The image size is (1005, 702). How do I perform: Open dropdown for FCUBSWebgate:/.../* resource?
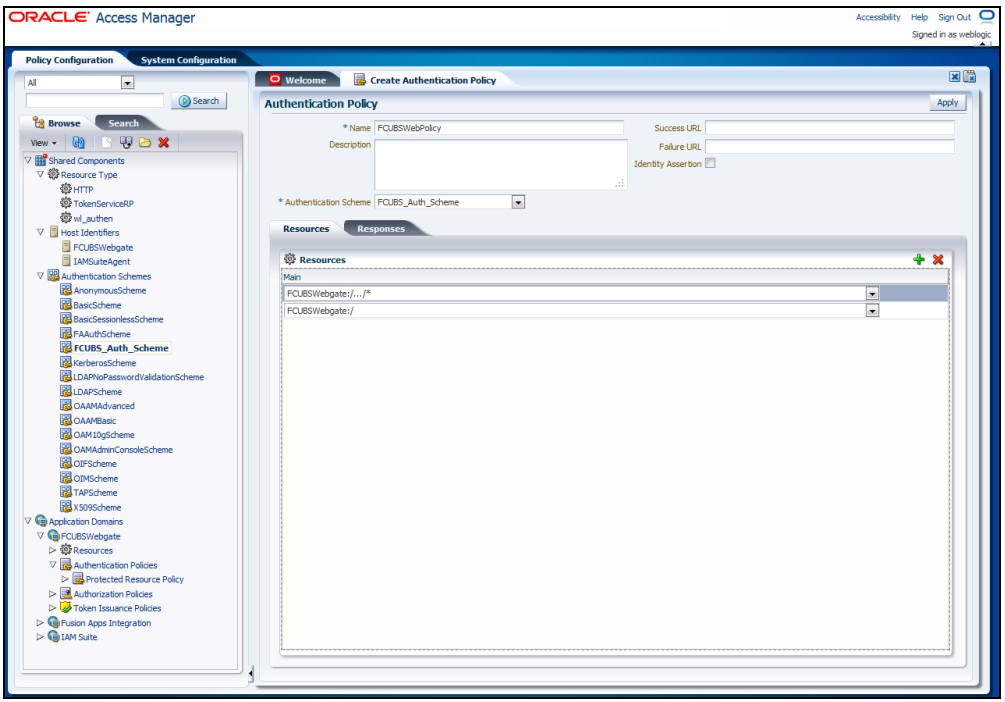[872, 294]
